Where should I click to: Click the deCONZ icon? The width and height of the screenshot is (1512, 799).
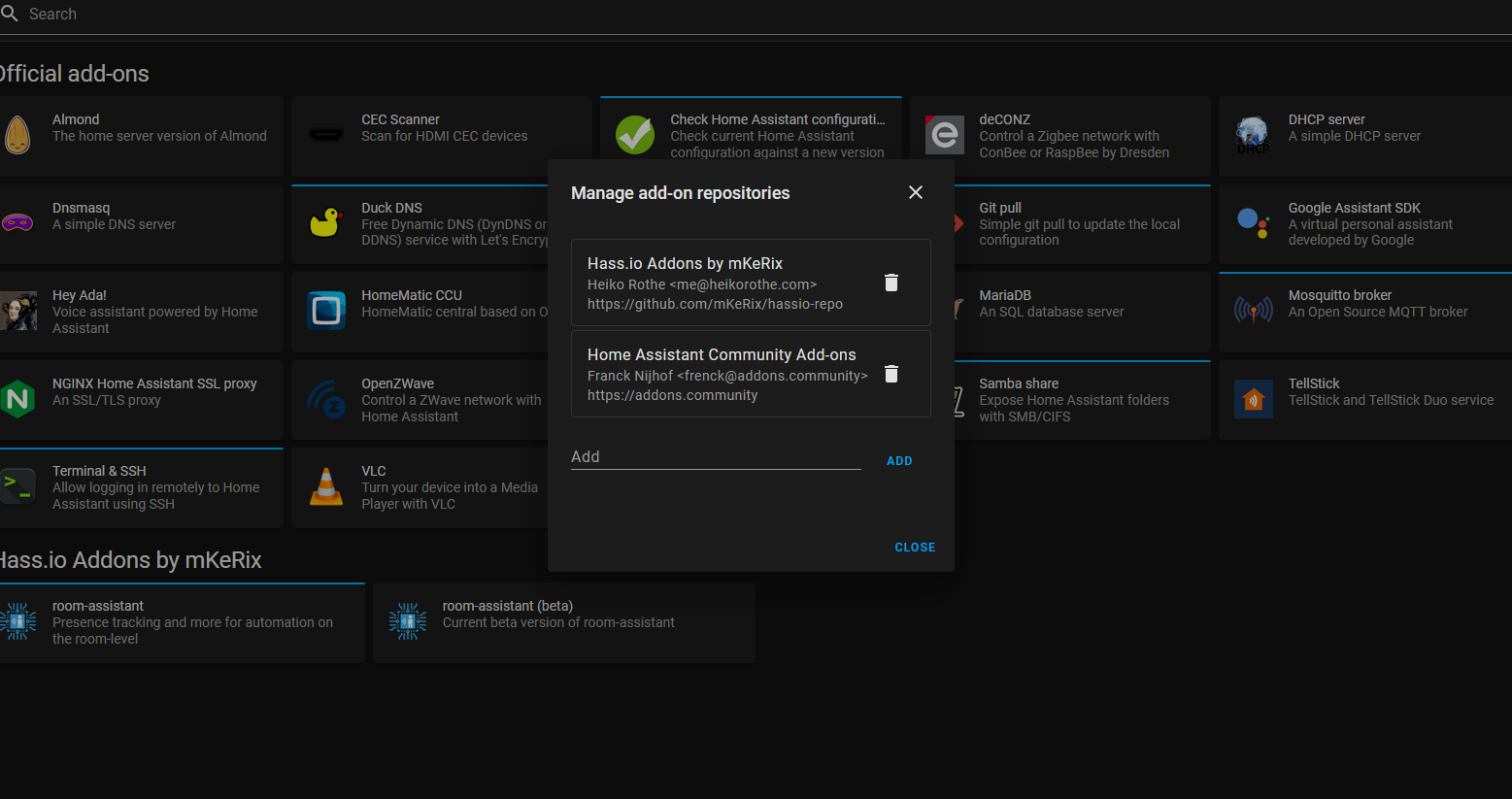pyautogui.click(x=944, y=136)
